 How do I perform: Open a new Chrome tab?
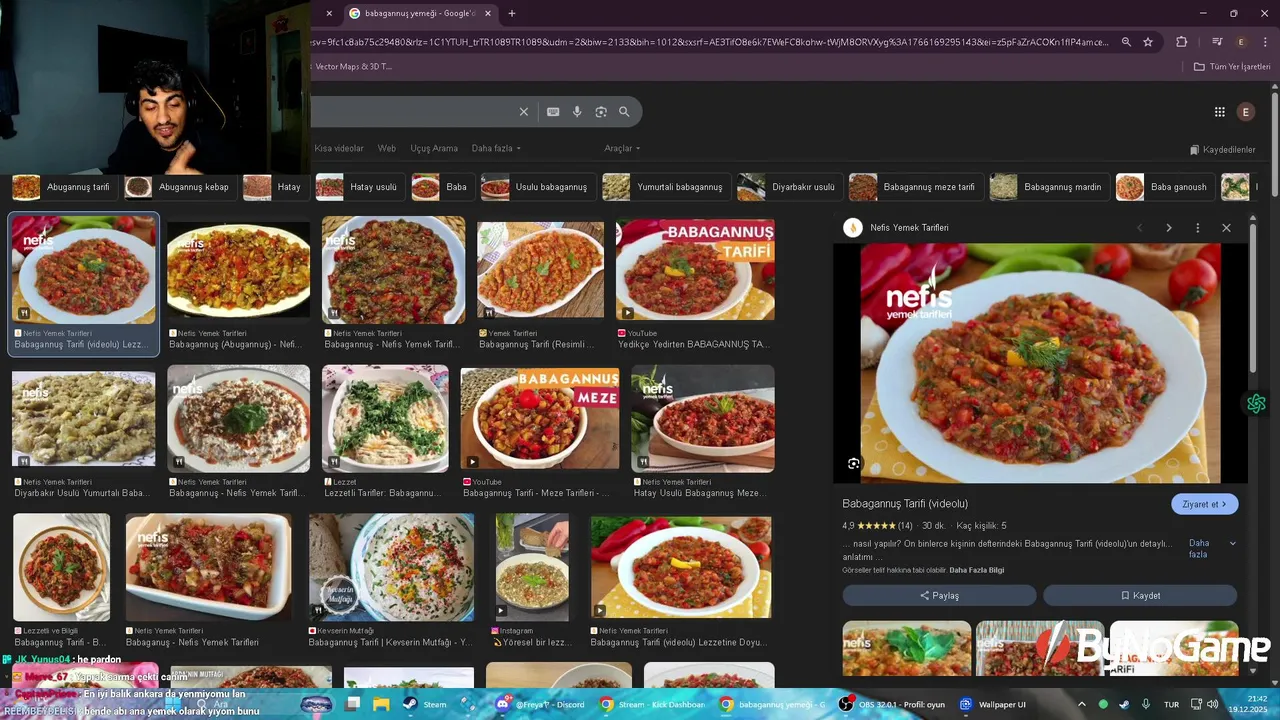click(511, 13)
